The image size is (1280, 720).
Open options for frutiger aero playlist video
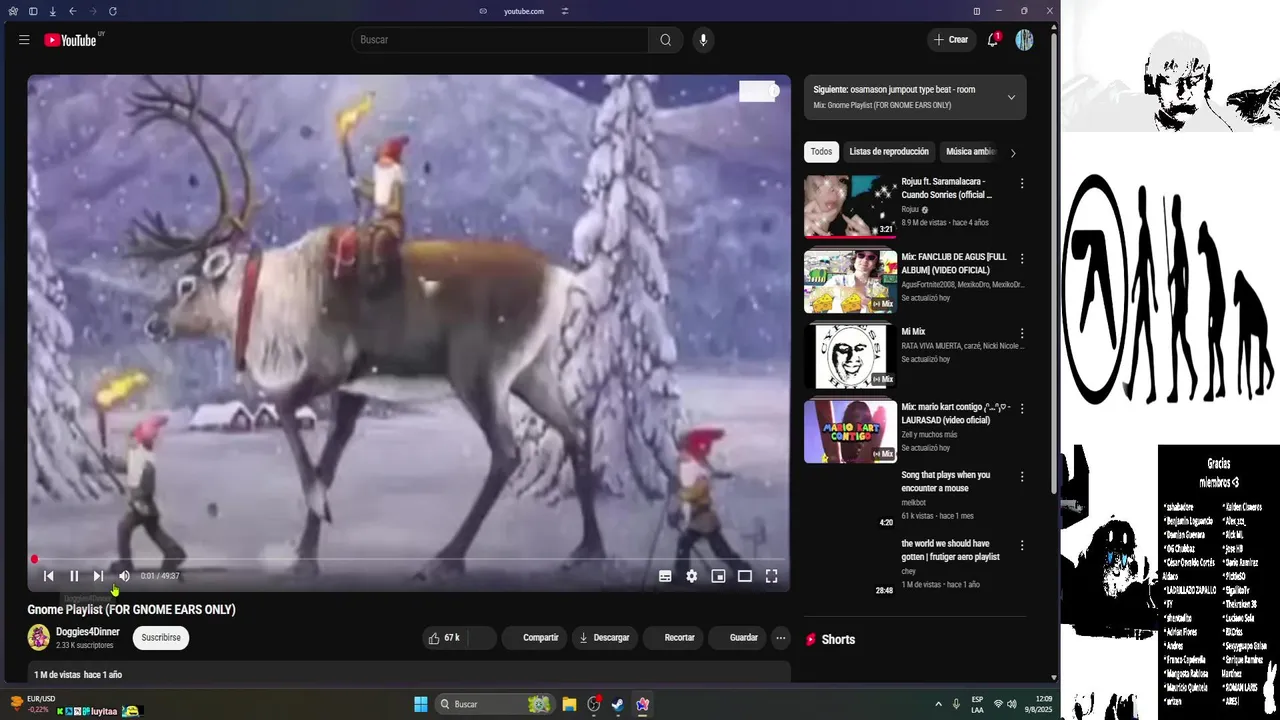tap(1022, 546)
